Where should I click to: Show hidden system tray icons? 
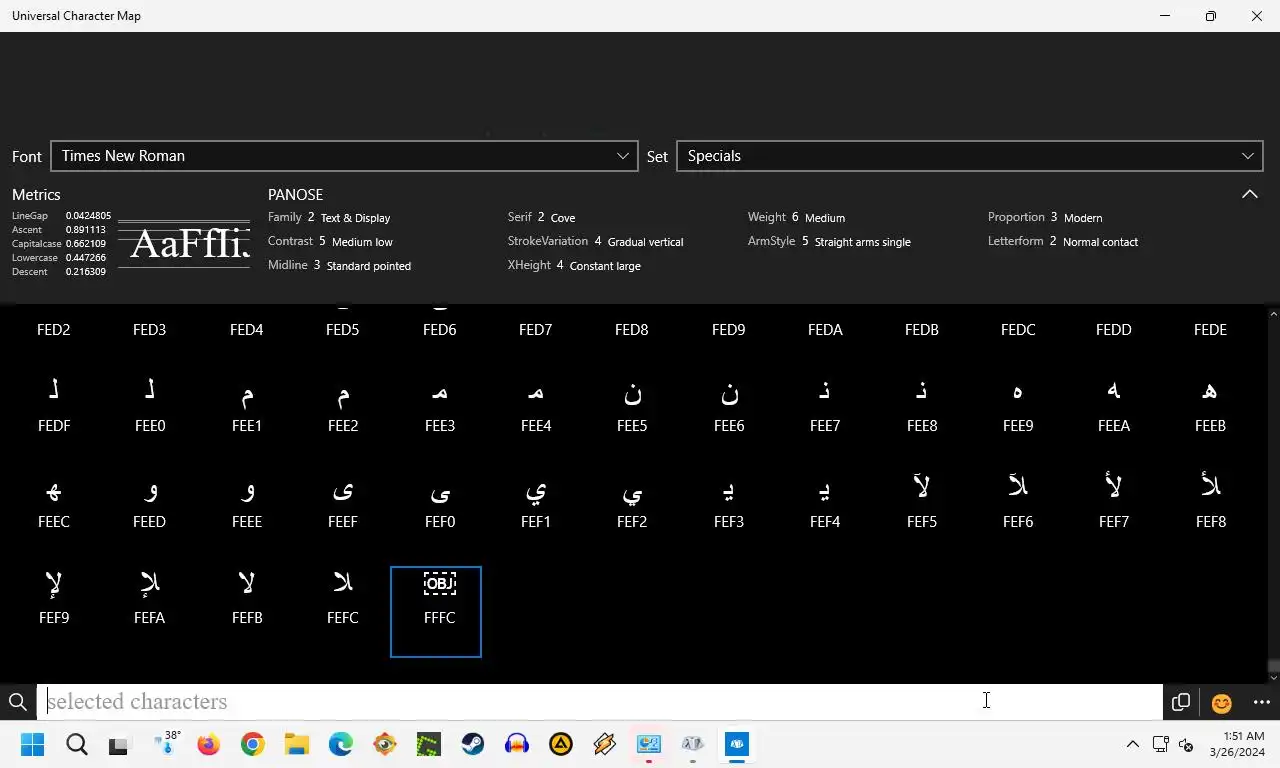coord(1132,744)
